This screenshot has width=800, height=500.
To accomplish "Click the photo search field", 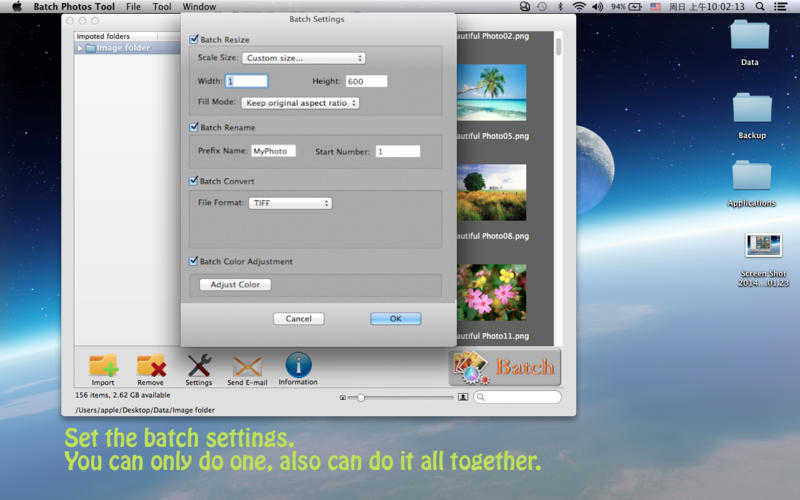I will point(517,397).
